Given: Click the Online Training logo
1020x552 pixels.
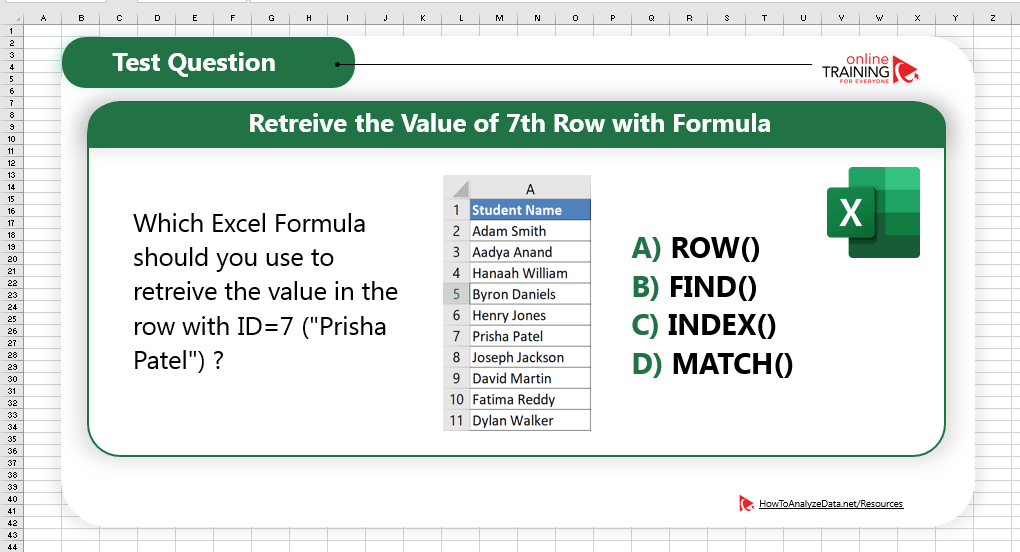Looking at the screenshot, I should tap(870, 69).
